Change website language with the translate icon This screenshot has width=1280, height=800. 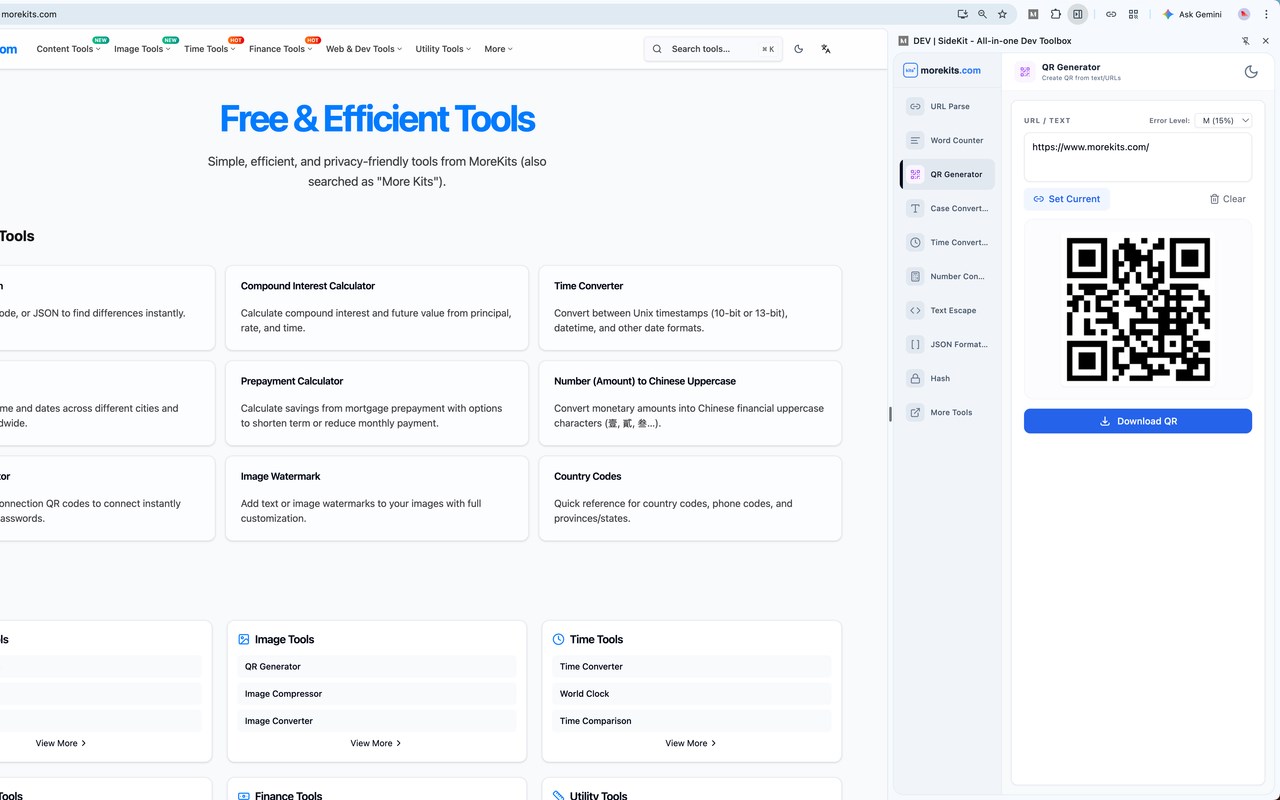tap(826, 48)
